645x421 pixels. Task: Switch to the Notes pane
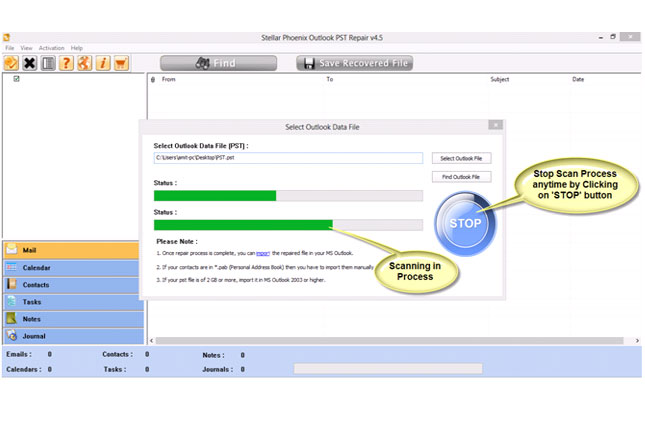(x=74, y=319)
